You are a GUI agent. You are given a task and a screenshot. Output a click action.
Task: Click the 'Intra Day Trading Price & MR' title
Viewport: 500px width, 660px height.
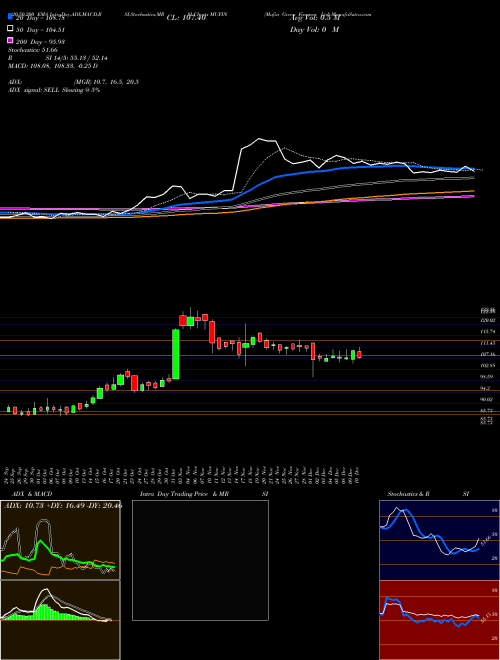(x=184, y=494)
